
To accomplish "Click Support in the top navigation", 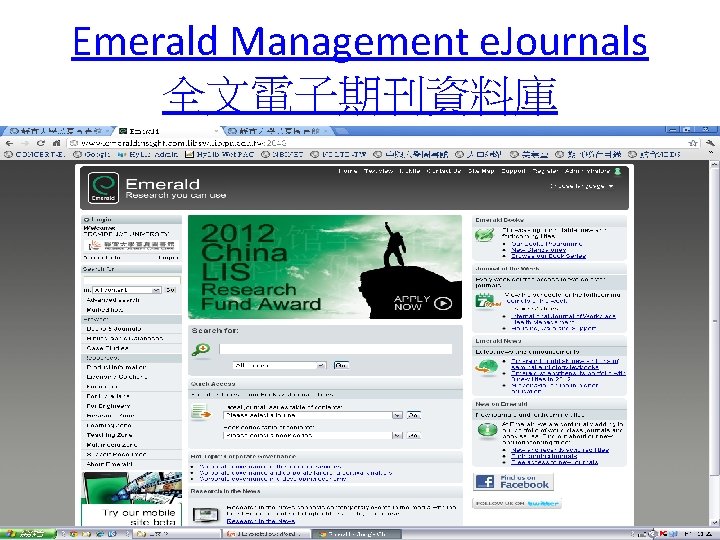I will click(x=513, y=171).
